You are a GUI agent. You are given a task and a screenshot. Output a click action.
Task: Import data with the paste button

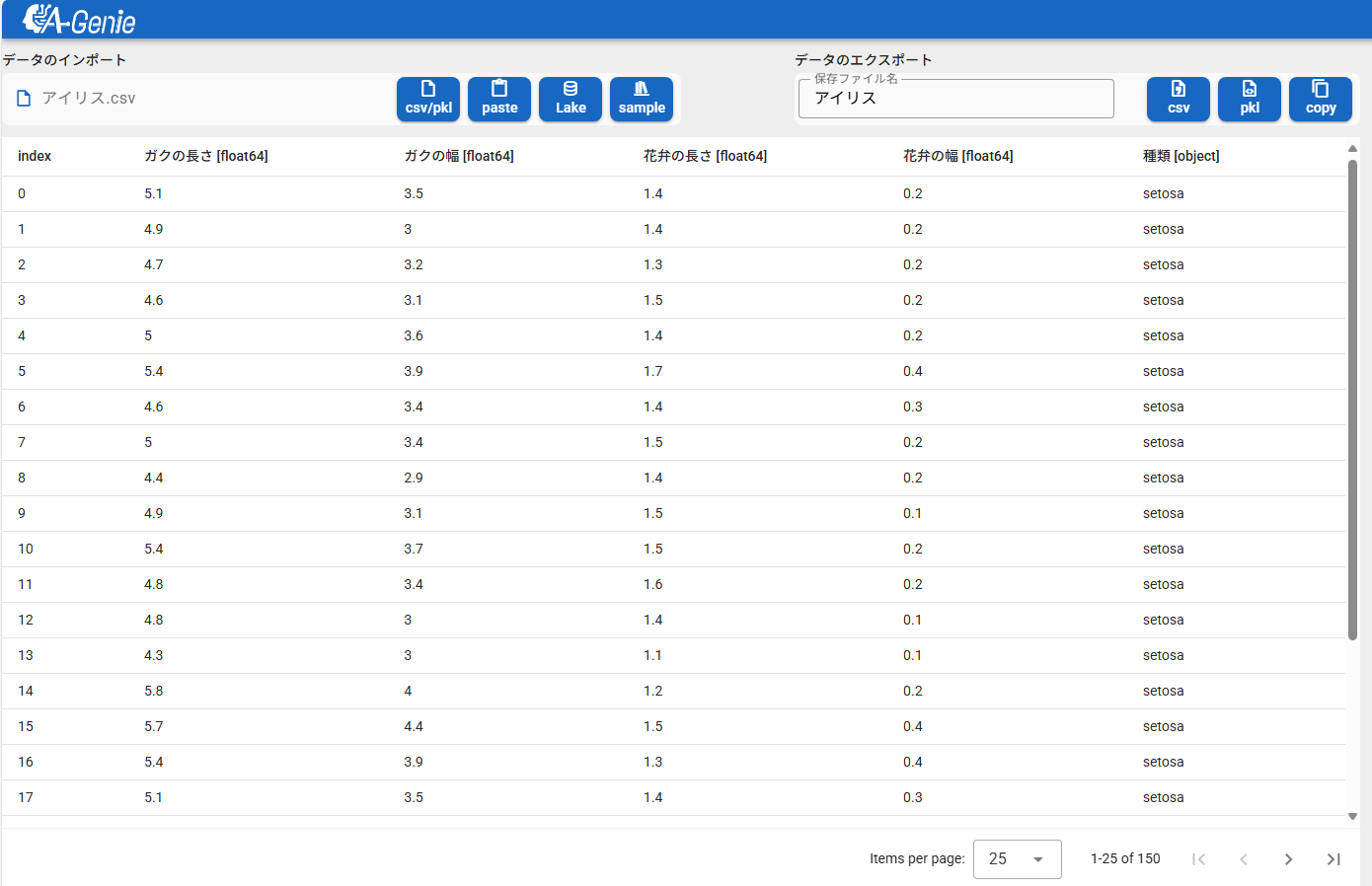point(499,99)
